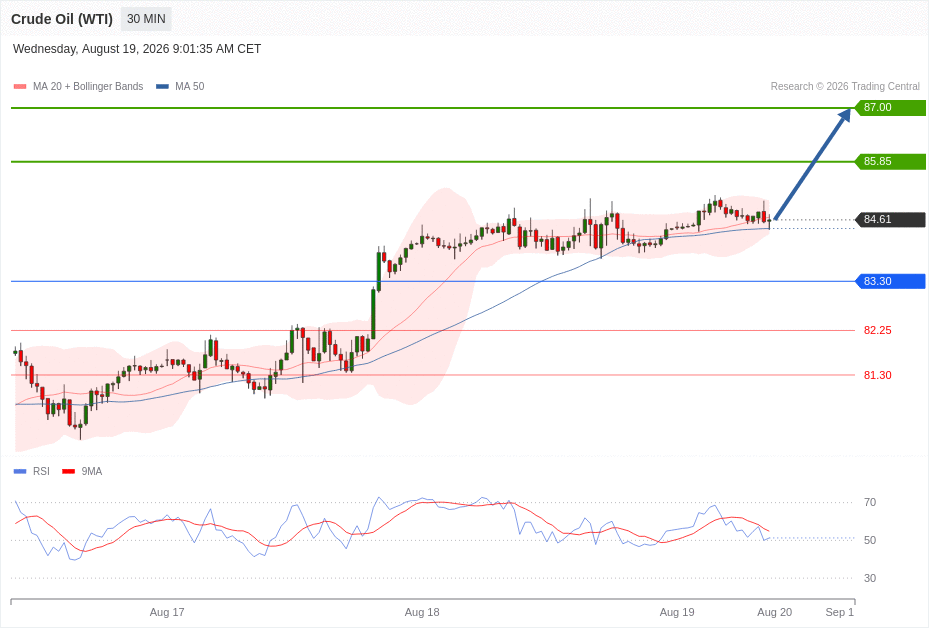Click the 81.30 support price value
This screenshot has width=929, height=629.
click(x=877, y=376)
